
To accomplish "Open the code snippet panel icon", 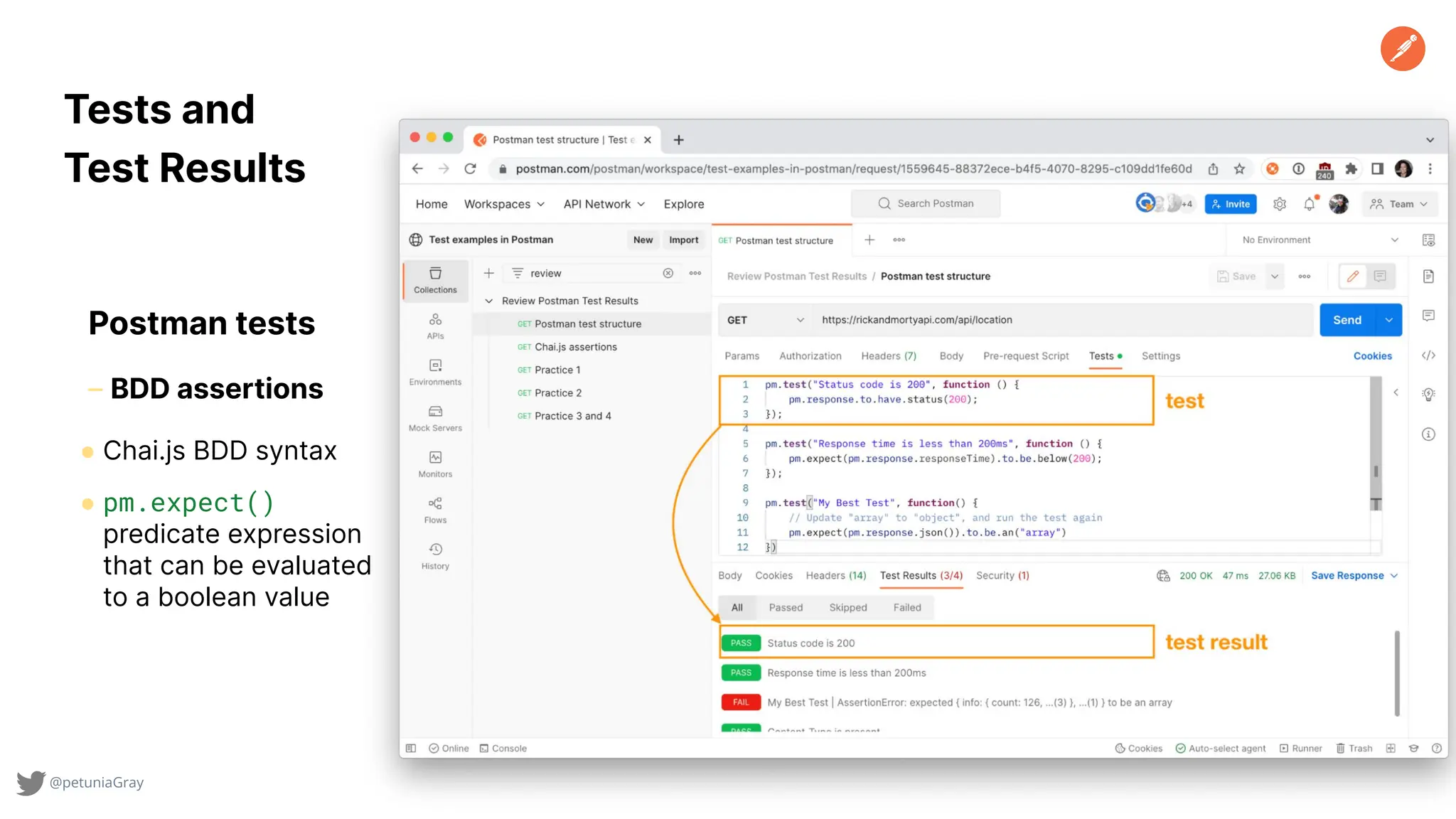I will click(1428, 355).
